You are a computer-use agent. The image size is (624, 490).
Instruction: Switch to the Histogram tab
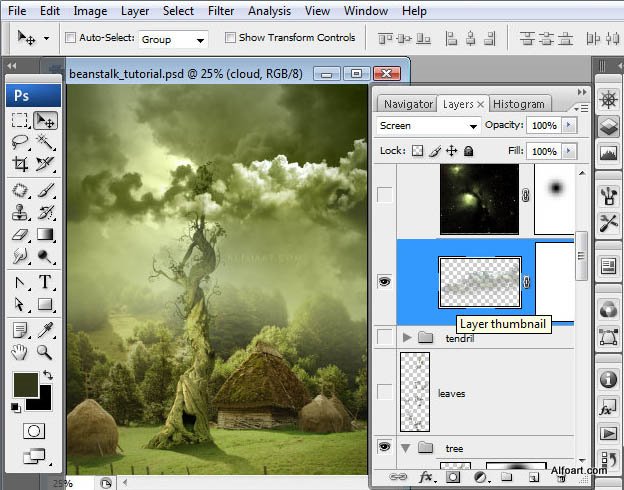[519, 104]
